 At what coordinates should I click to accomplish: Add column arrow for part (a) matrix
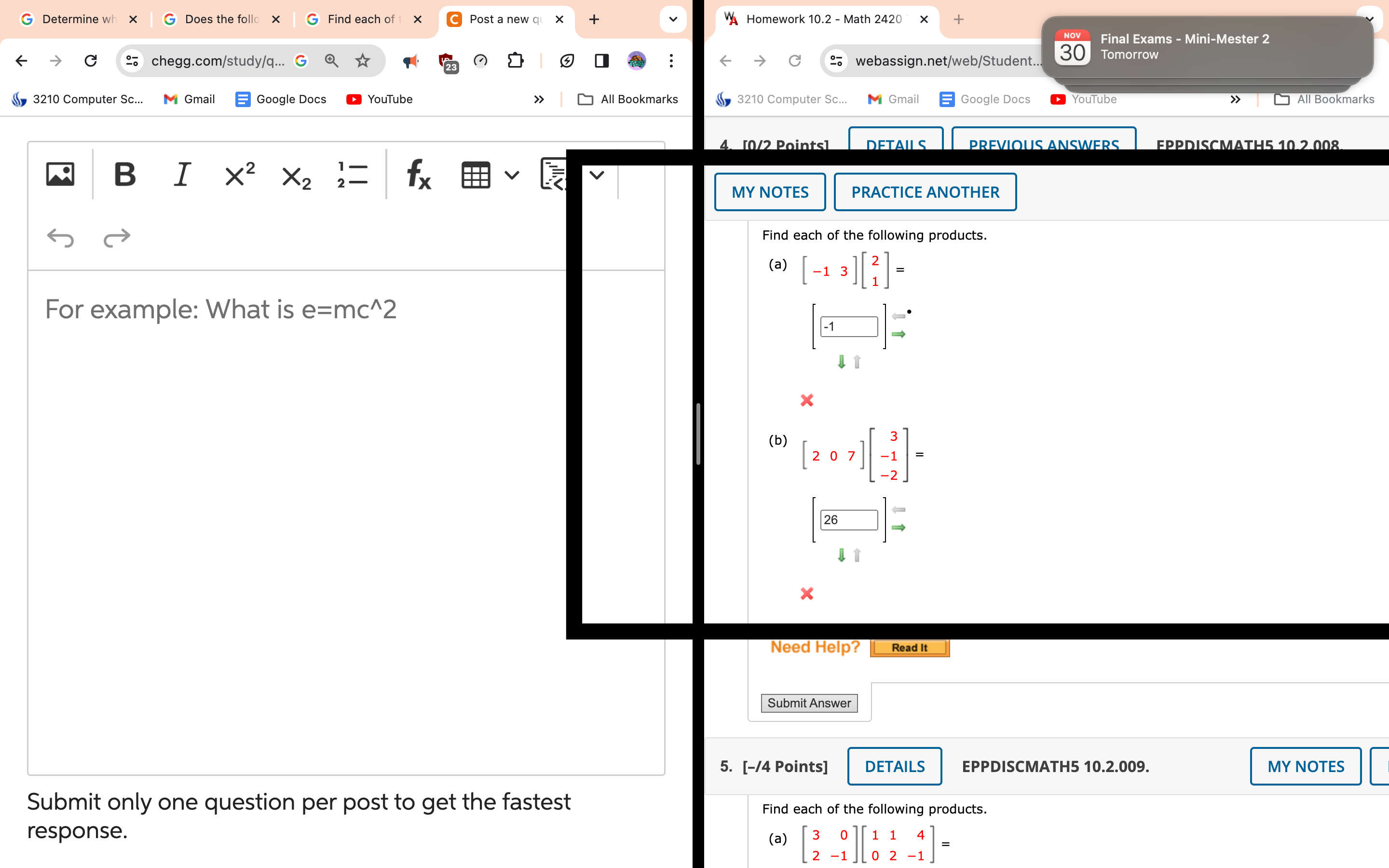[x=899, y=334]
